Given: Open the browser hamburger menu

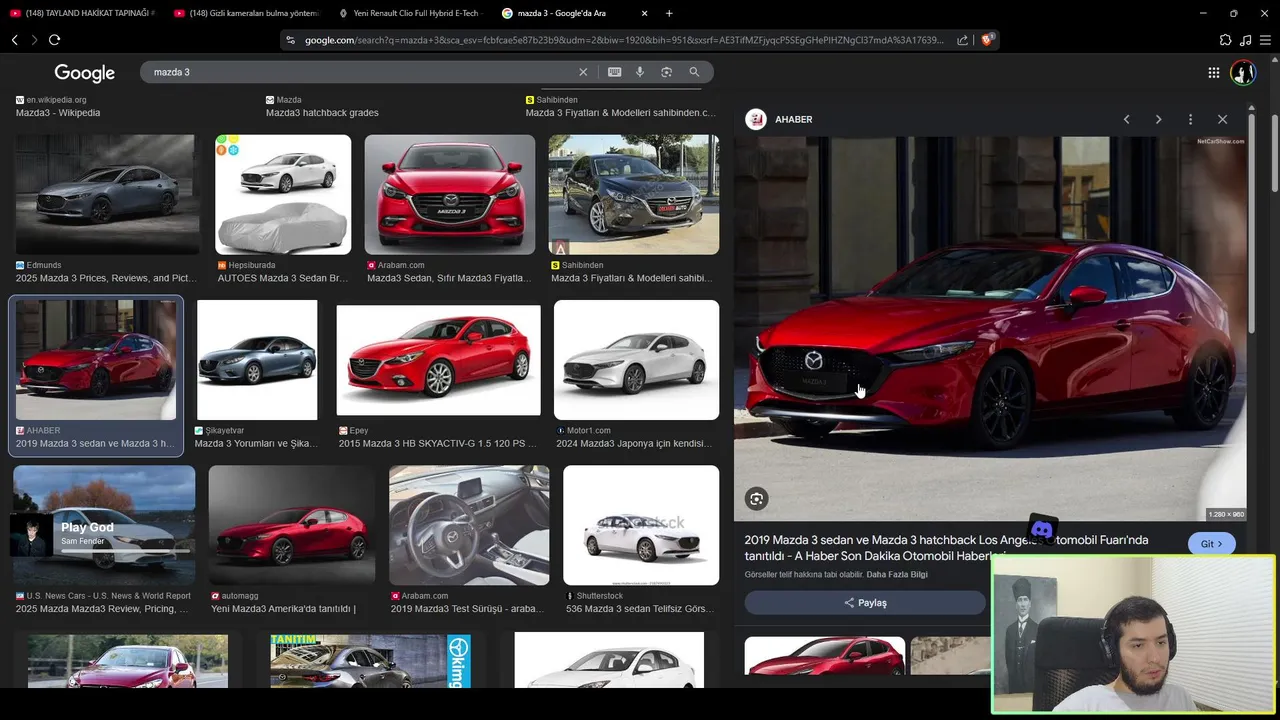Looking at the screenshot, I should click(x=1265, y=40).
